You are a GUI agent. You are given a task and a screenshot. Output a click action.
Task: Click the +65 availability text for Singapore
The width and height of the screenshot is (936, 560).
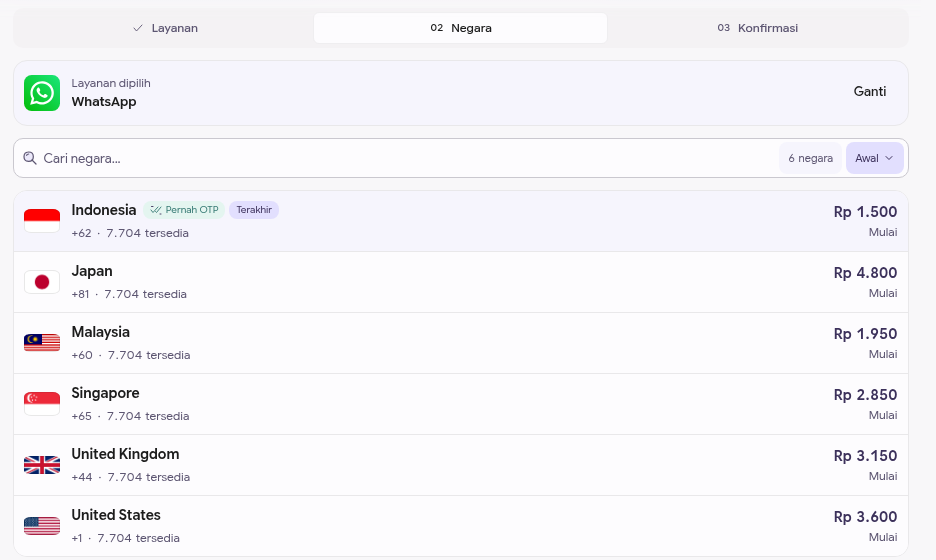coord(130,416)
